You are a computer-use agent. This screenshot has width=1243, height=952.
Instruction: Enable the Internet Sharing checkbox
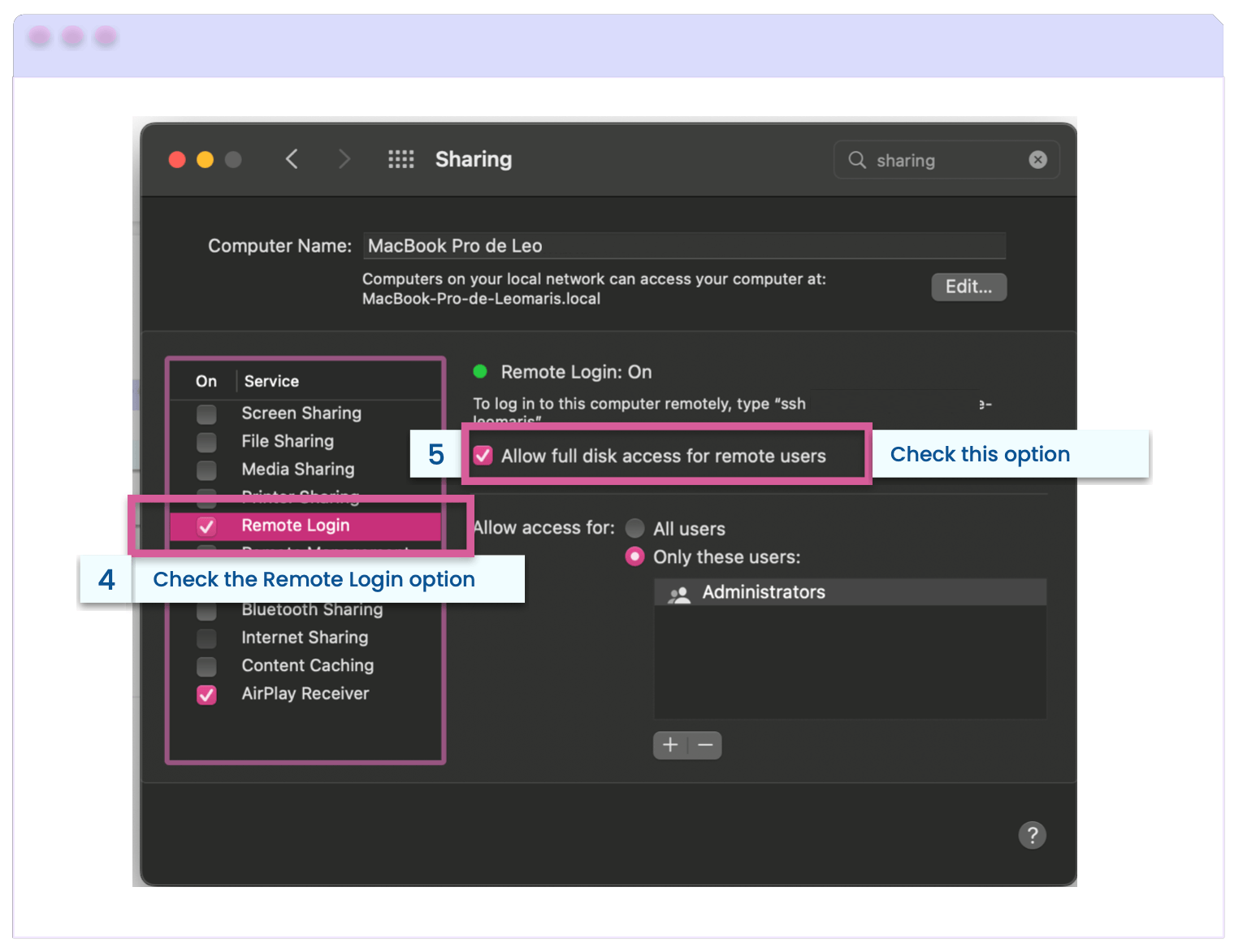coord(207,638)
